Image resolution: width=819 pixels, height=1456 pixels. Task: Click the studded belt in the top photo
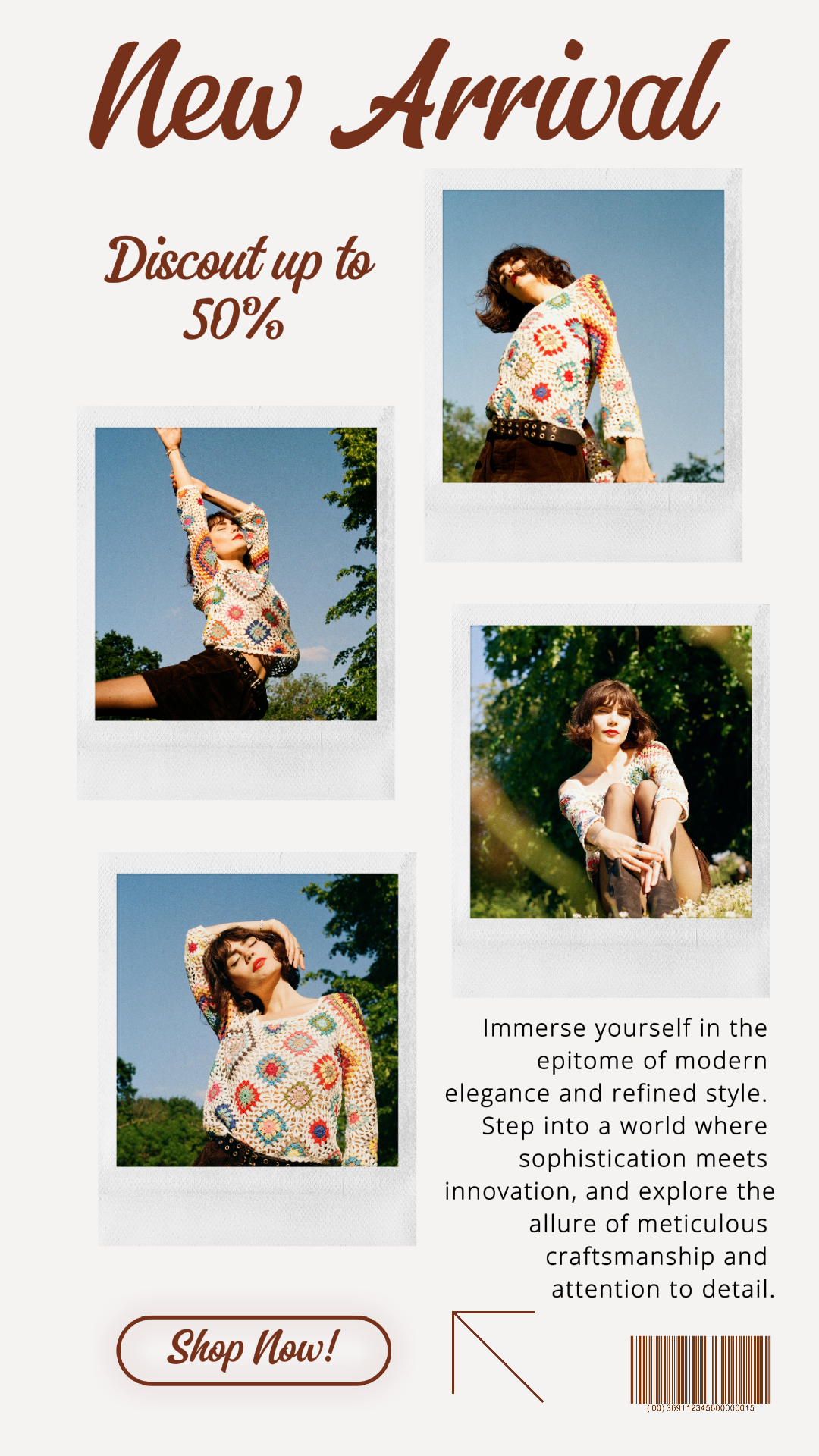[537, 431]
